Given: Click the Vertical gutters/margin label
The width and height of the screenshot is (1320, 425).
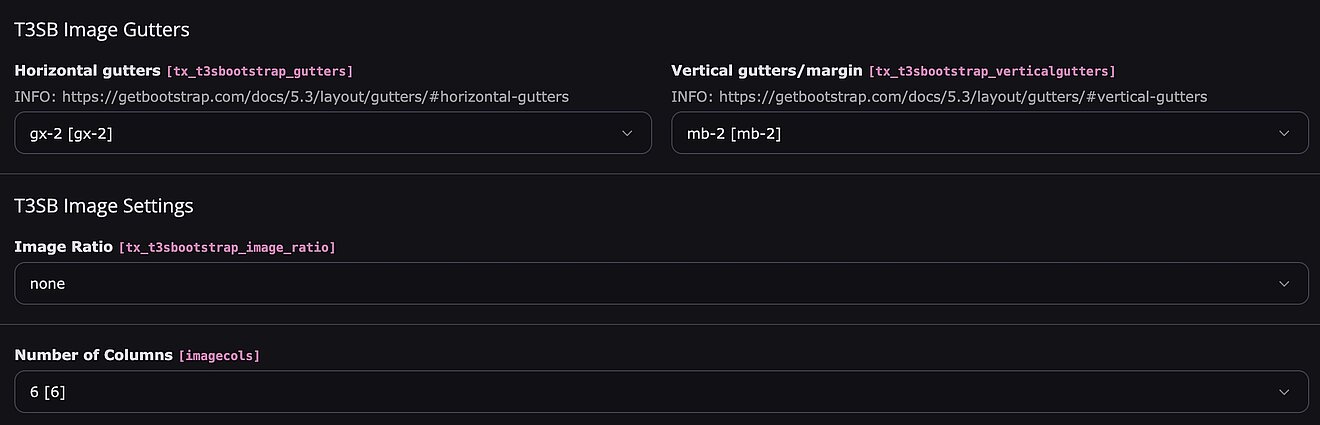Looking at the screenshot, I should pos(767,71).
